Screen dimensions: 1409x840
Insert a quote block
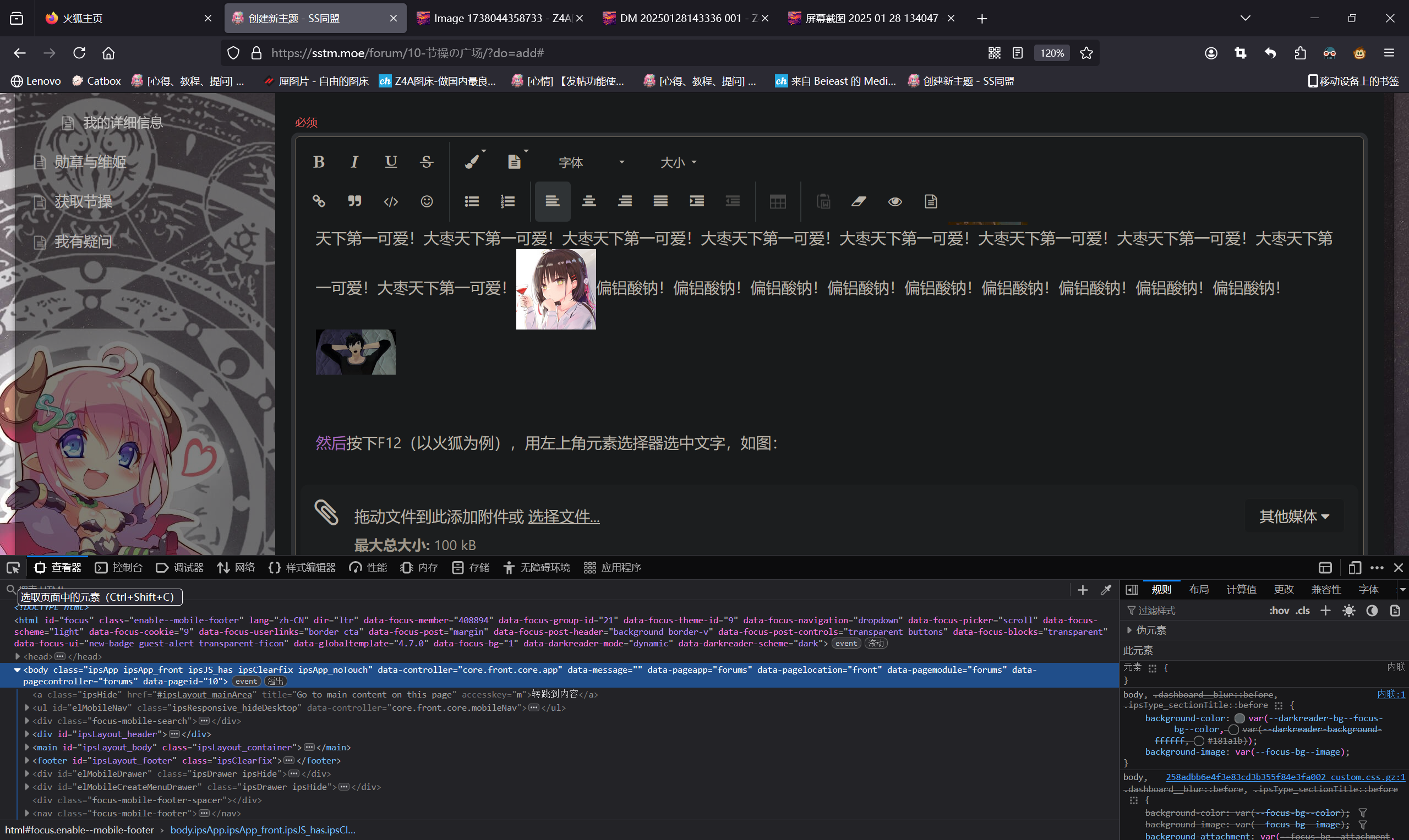[354, 201]
